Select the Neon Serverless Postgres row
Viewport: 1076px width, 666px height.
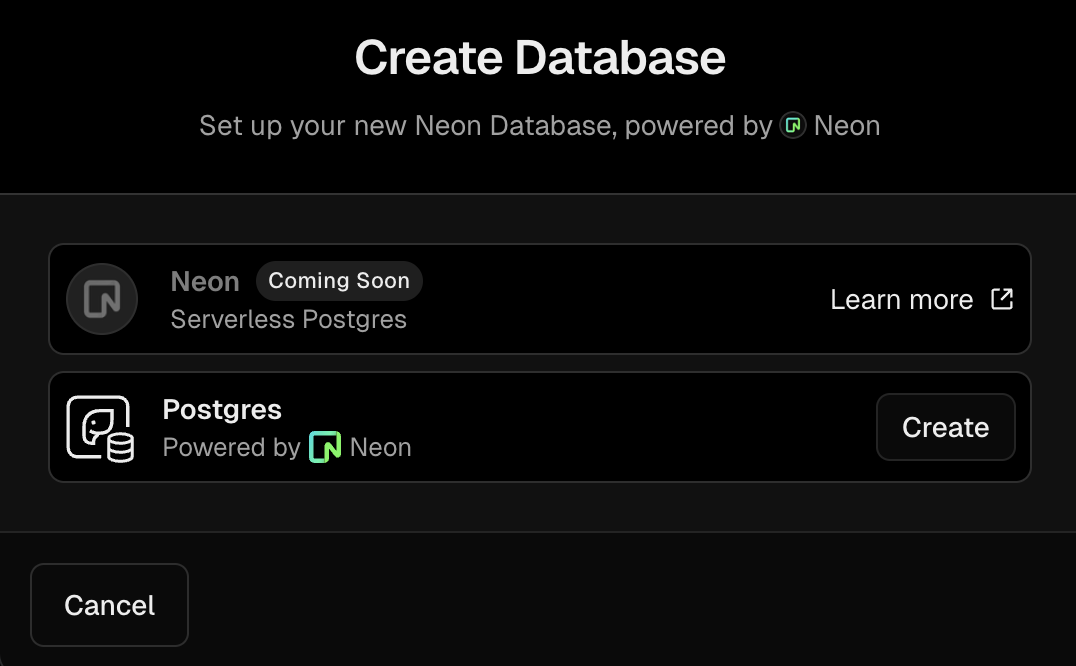pos(539,299)
